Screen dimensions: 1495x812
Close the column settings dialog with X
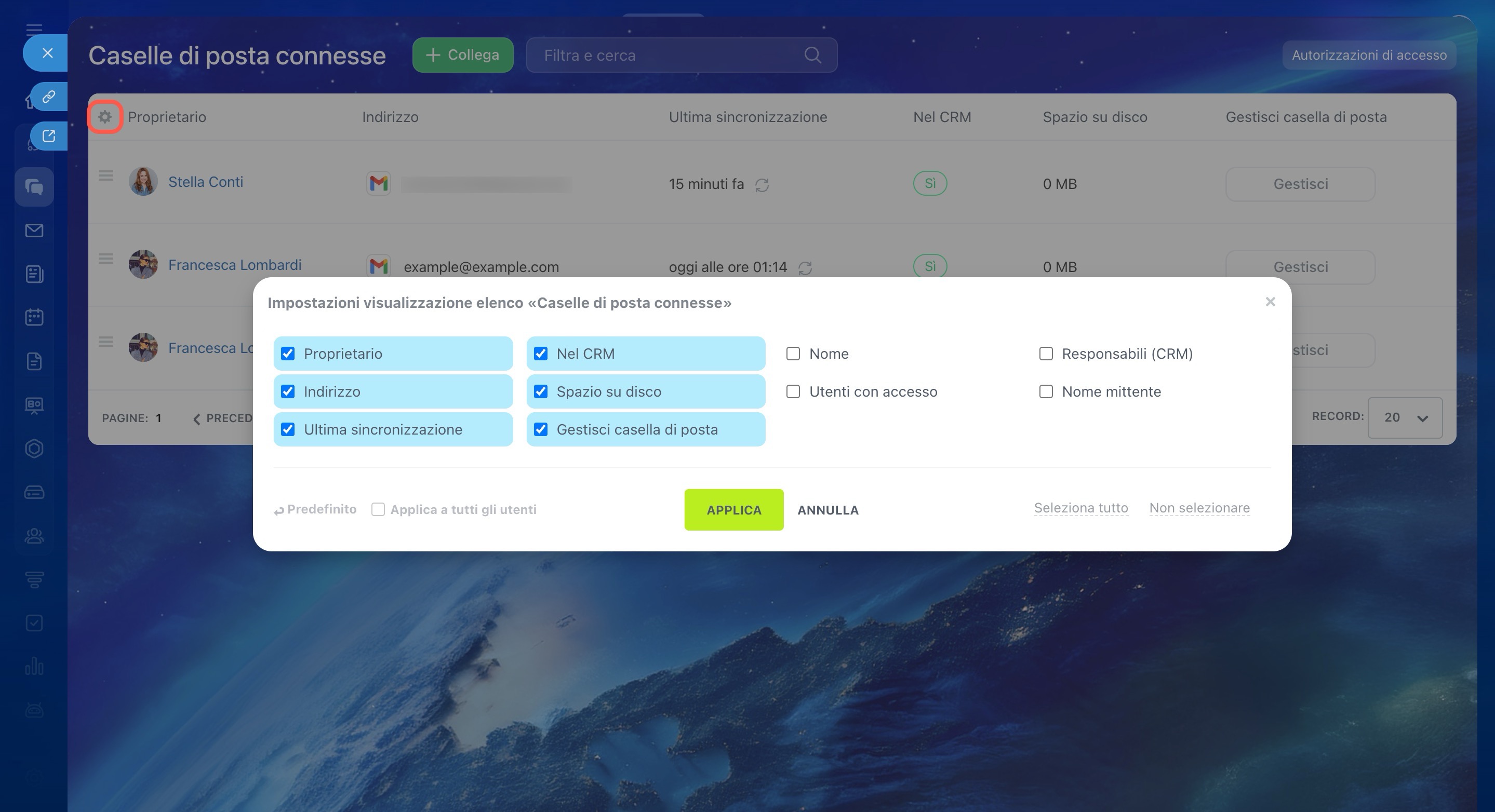(x=1271, y=302)
